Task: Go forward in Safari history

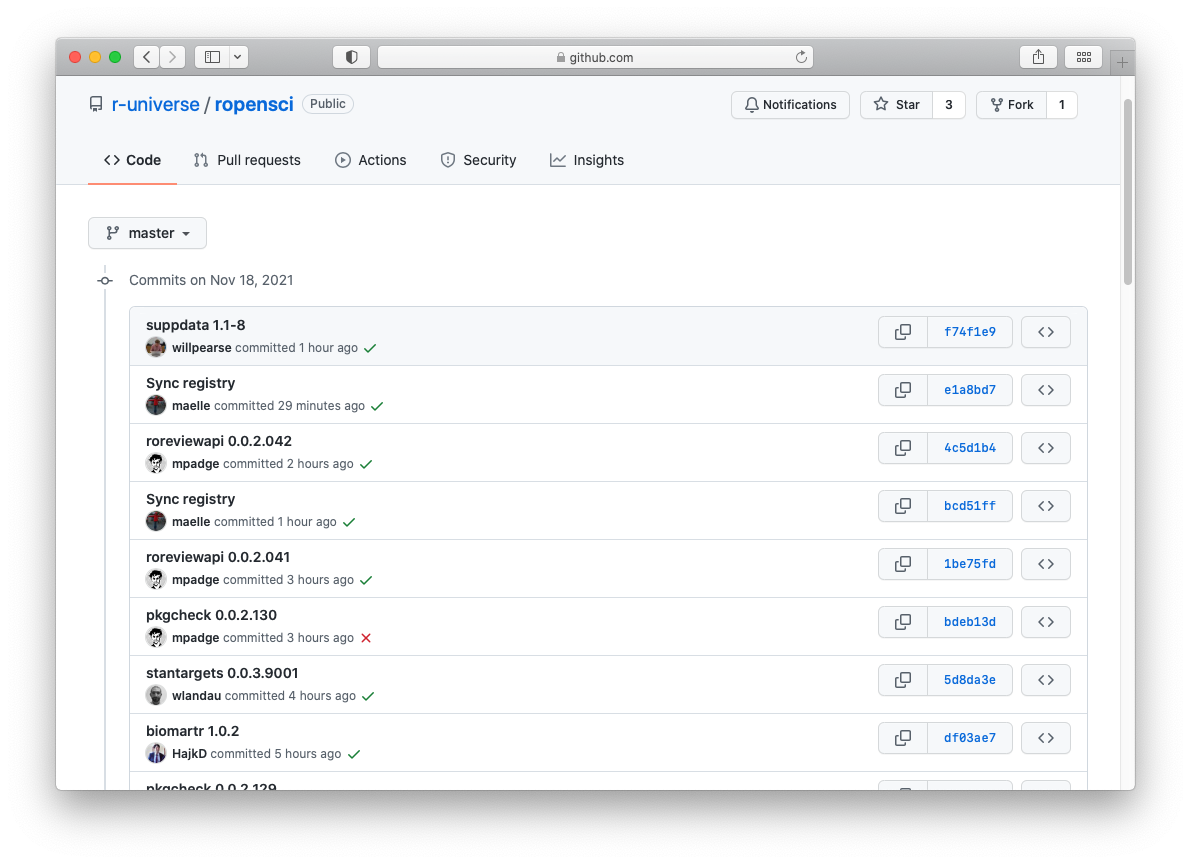Action: tap(172, 57)
